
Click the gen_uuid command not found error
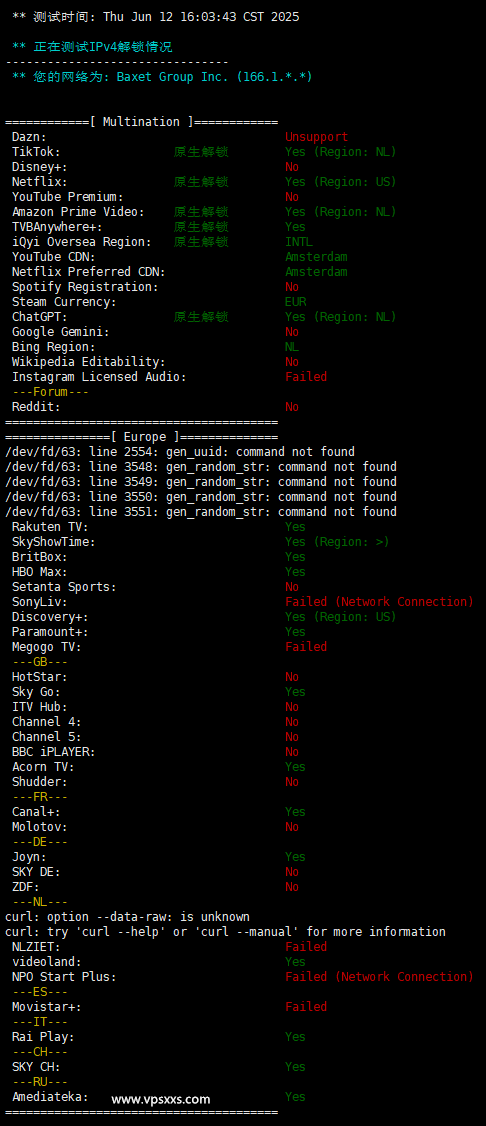tap(179, 452)
